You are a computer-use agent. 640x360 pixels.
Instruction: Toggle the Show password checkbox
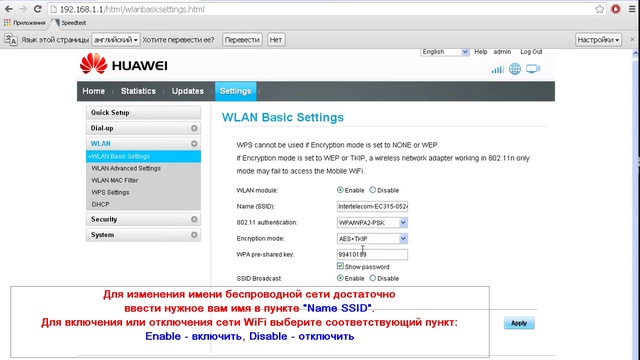[340, 266]
